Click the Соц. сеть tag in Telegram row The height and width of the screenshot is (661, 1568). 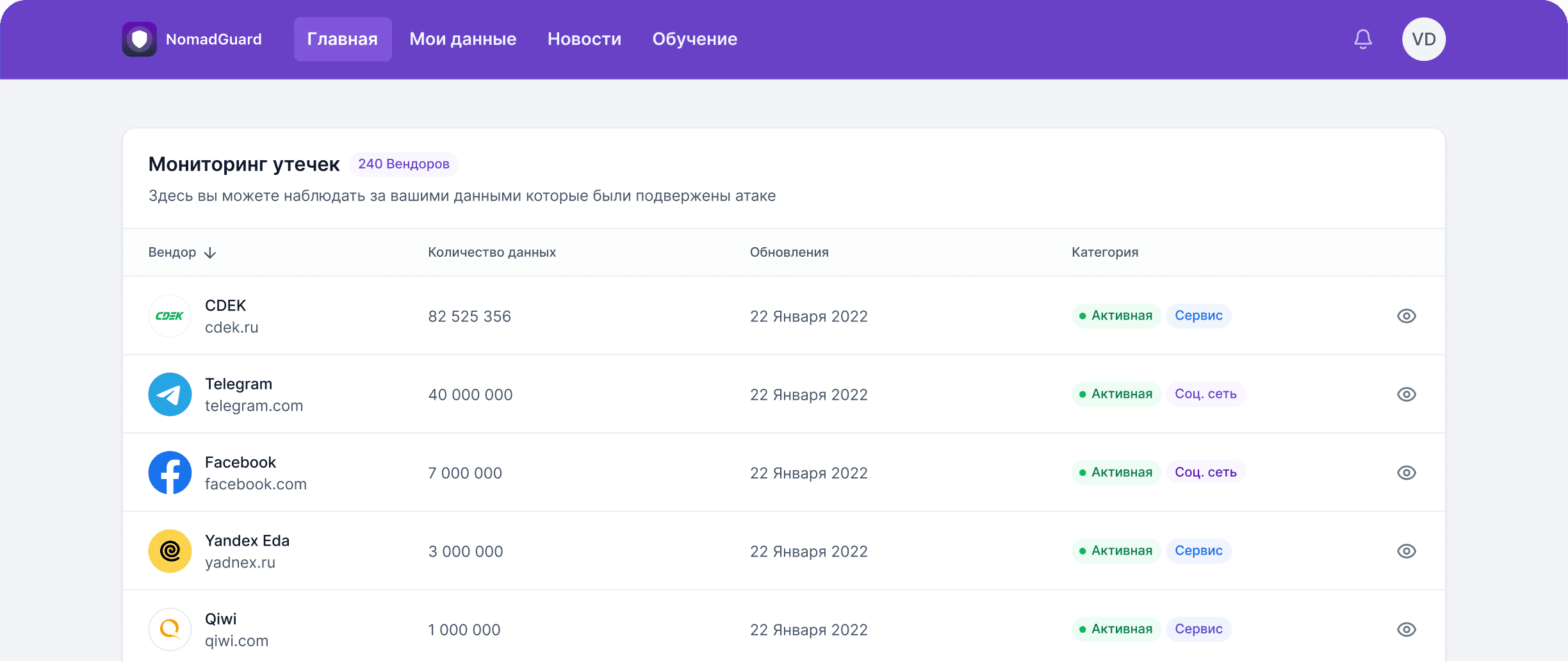1205,394
